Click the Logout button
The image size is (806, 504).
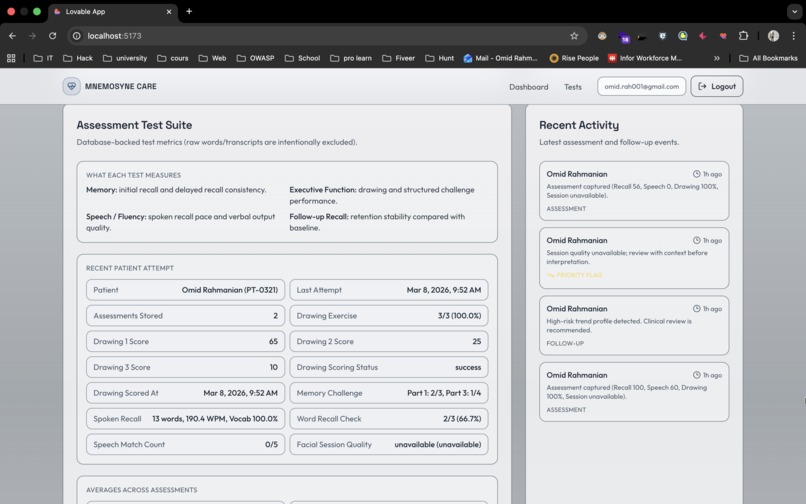tap(717, 86)
